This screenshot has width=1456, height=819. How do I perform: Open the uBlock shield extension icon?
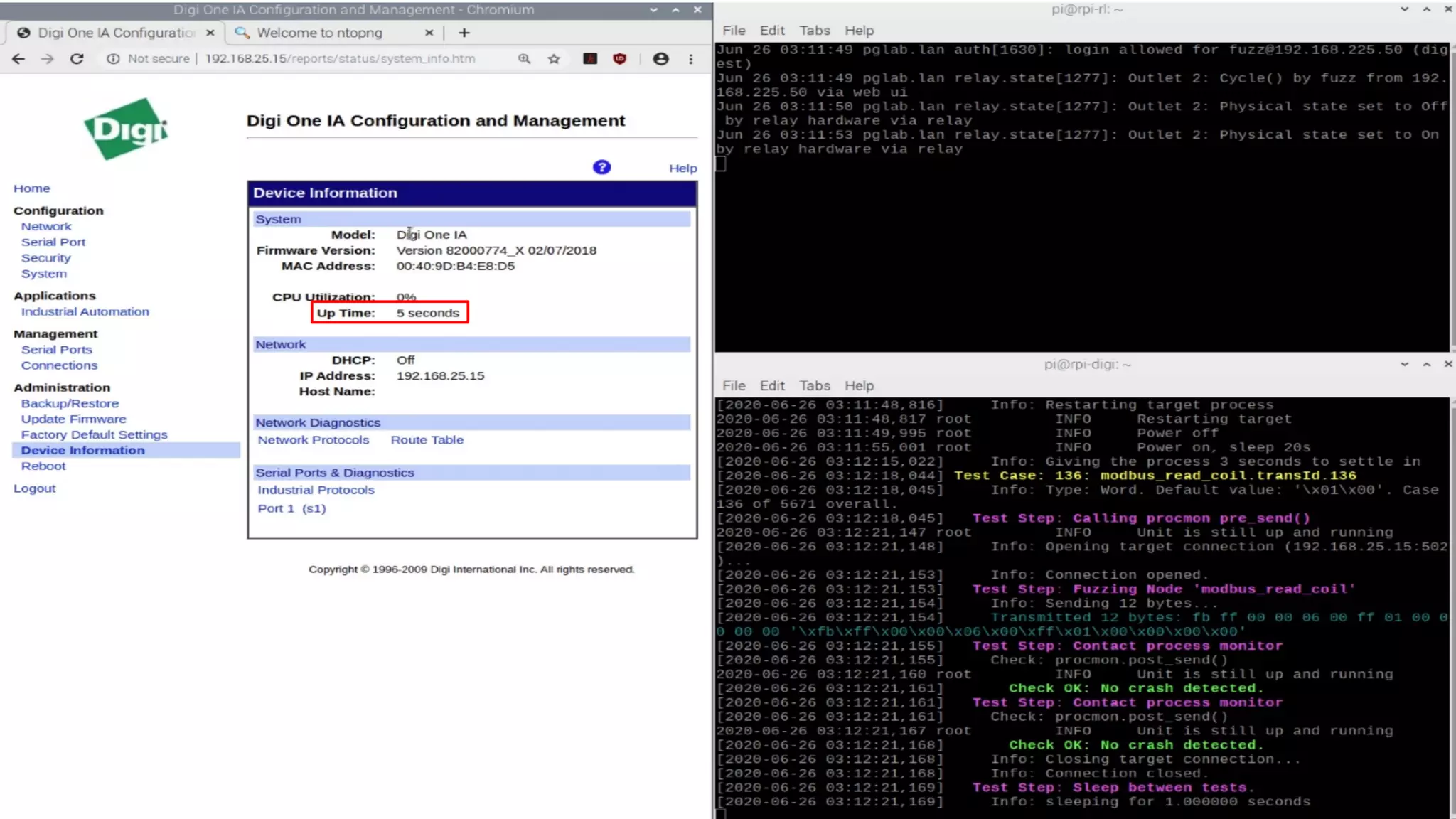(619, 59)
